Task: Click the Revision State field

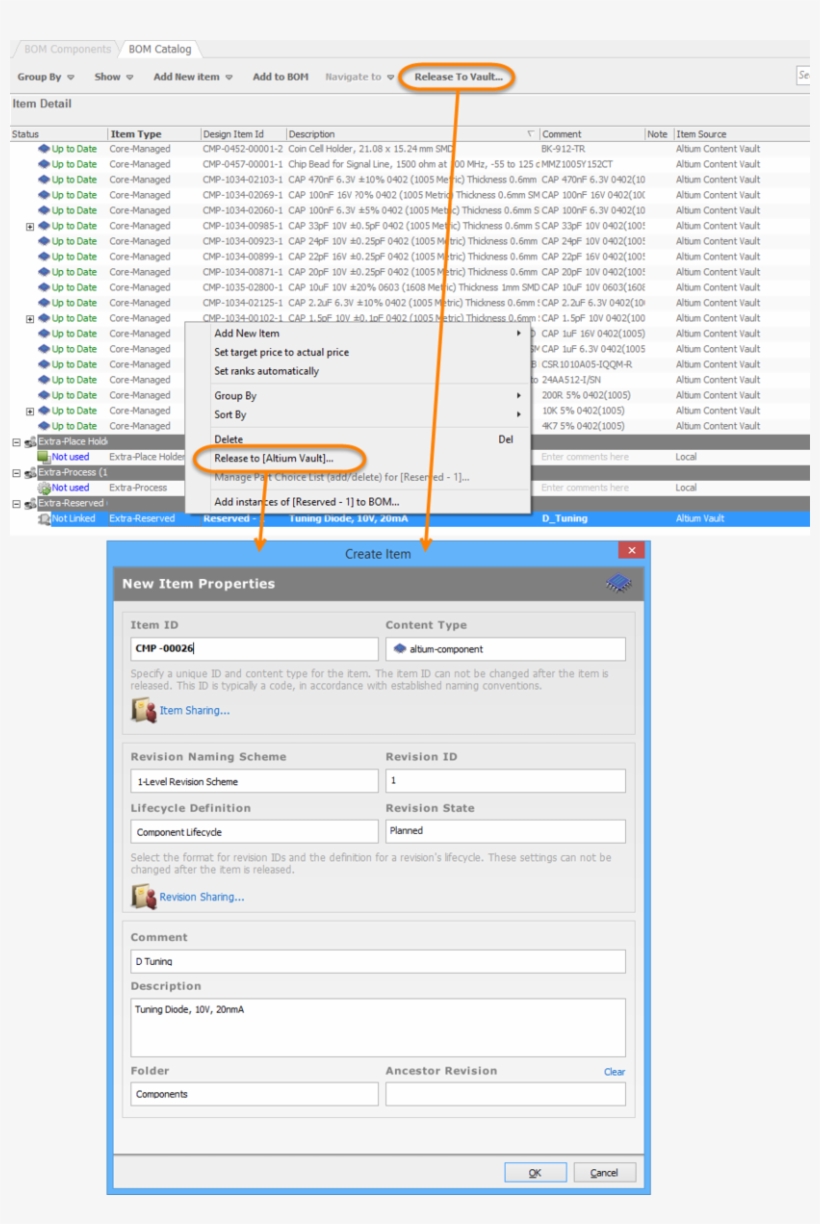Action: 506,831
